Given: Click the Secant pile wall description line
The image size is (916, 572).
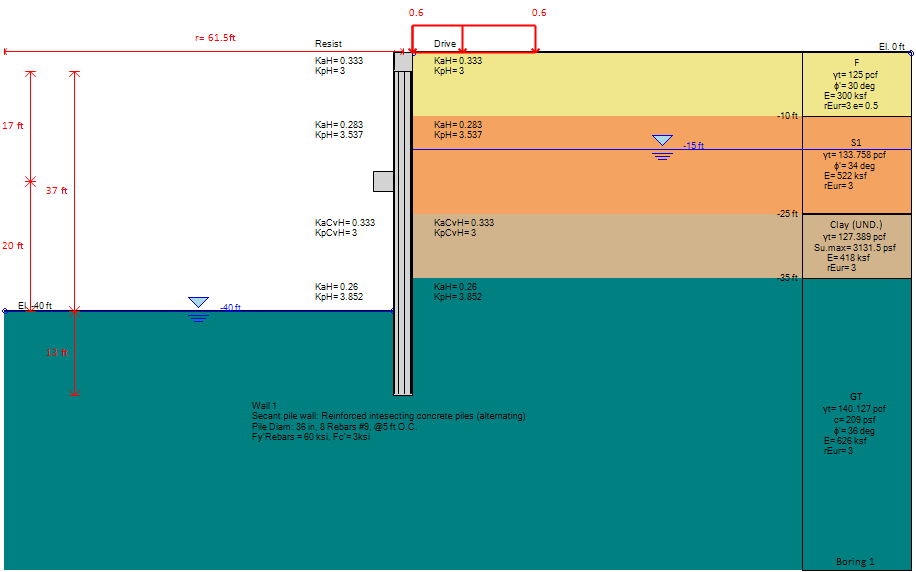Looking at the screenshot, I should point(388,416).
